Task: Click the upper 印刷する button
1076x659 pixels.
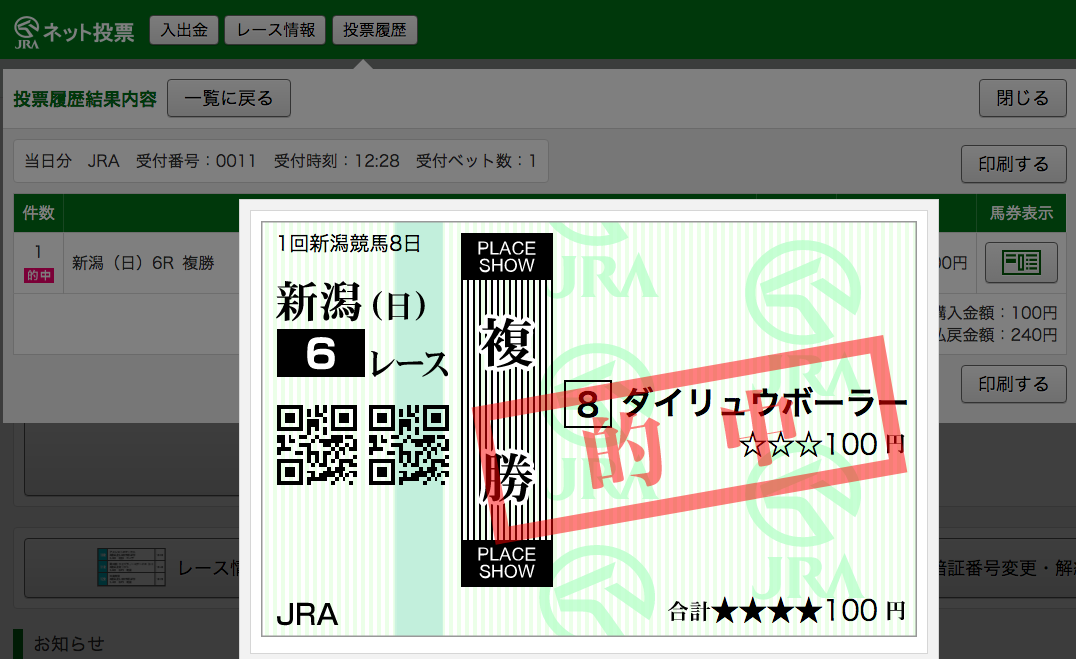Action: (1014, 164)
